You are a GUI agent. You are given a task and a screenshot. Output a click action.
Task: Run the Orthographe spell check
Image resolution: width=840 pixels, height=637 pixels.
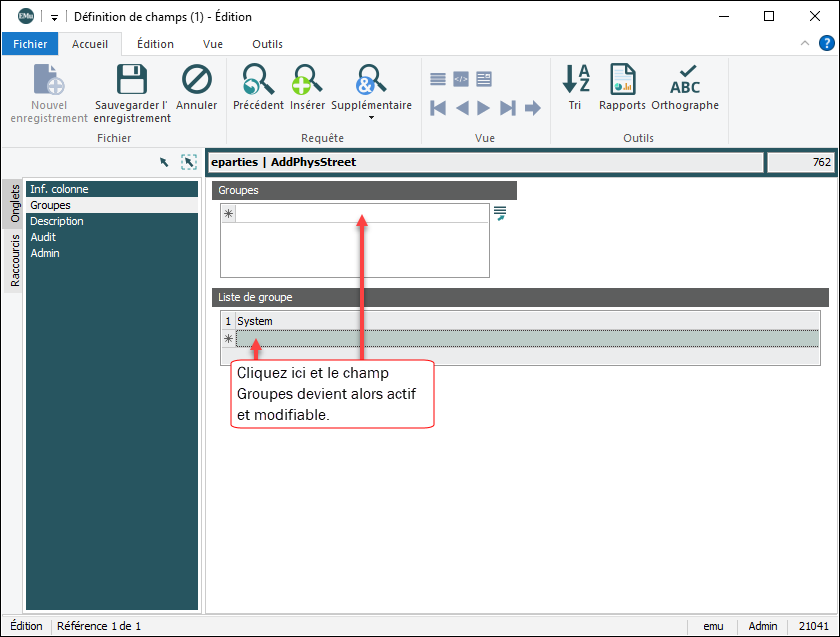[685, 82]
